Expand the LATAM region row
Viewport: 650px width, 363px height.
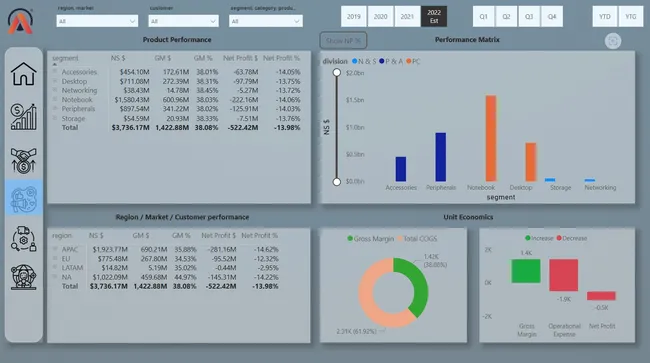(x=55, y=267)
